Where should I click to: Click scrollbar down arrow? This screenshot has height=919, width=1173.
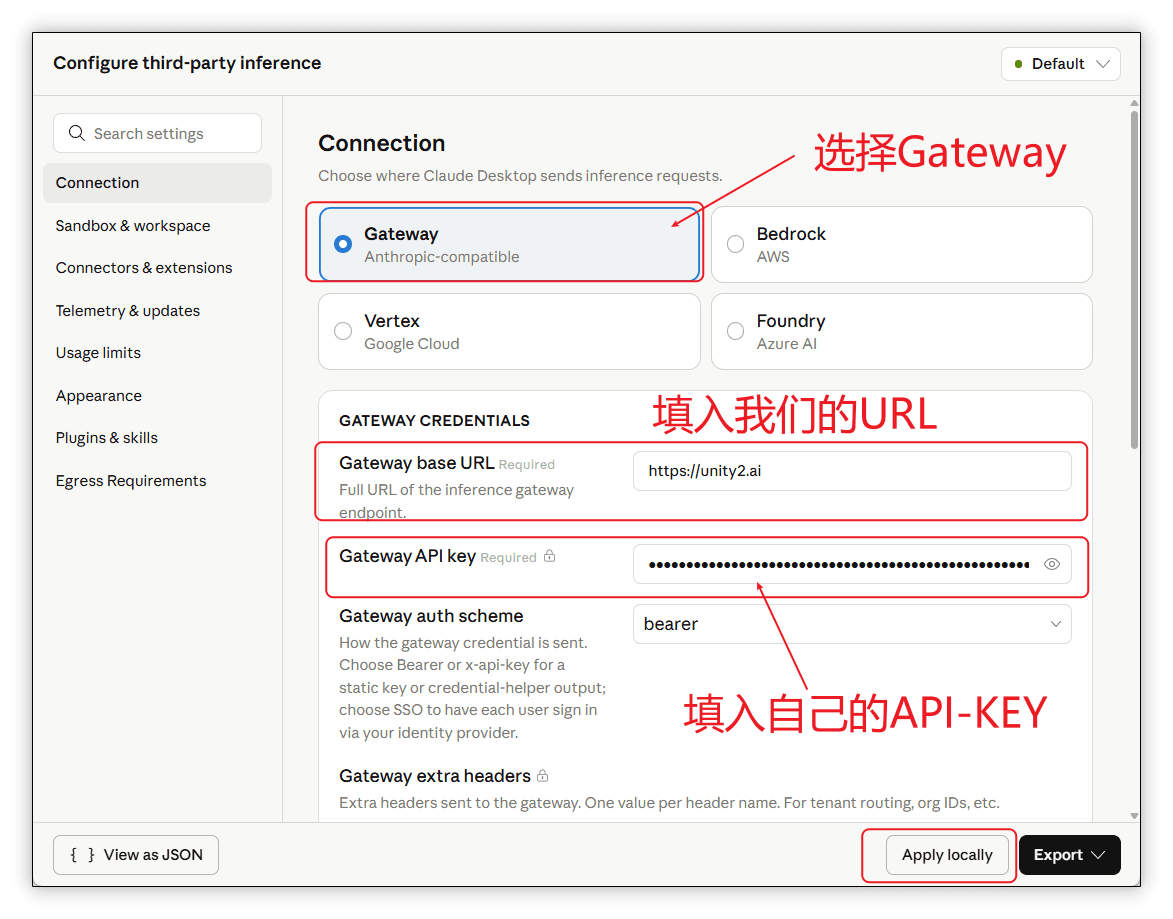(1134, 816)
